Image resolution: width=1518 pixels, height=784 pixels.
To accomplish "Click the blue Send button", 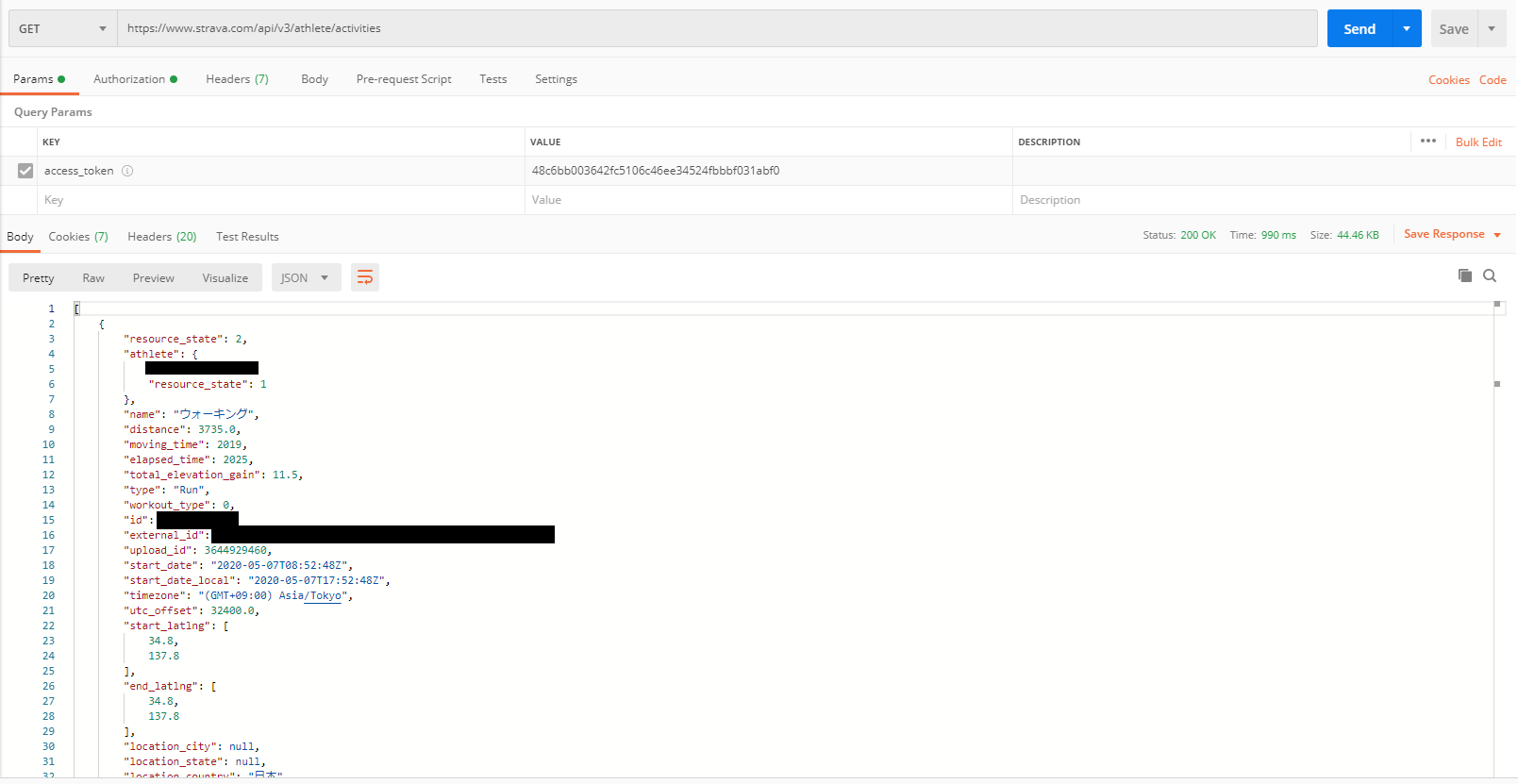I will [x=1360, y=28].
